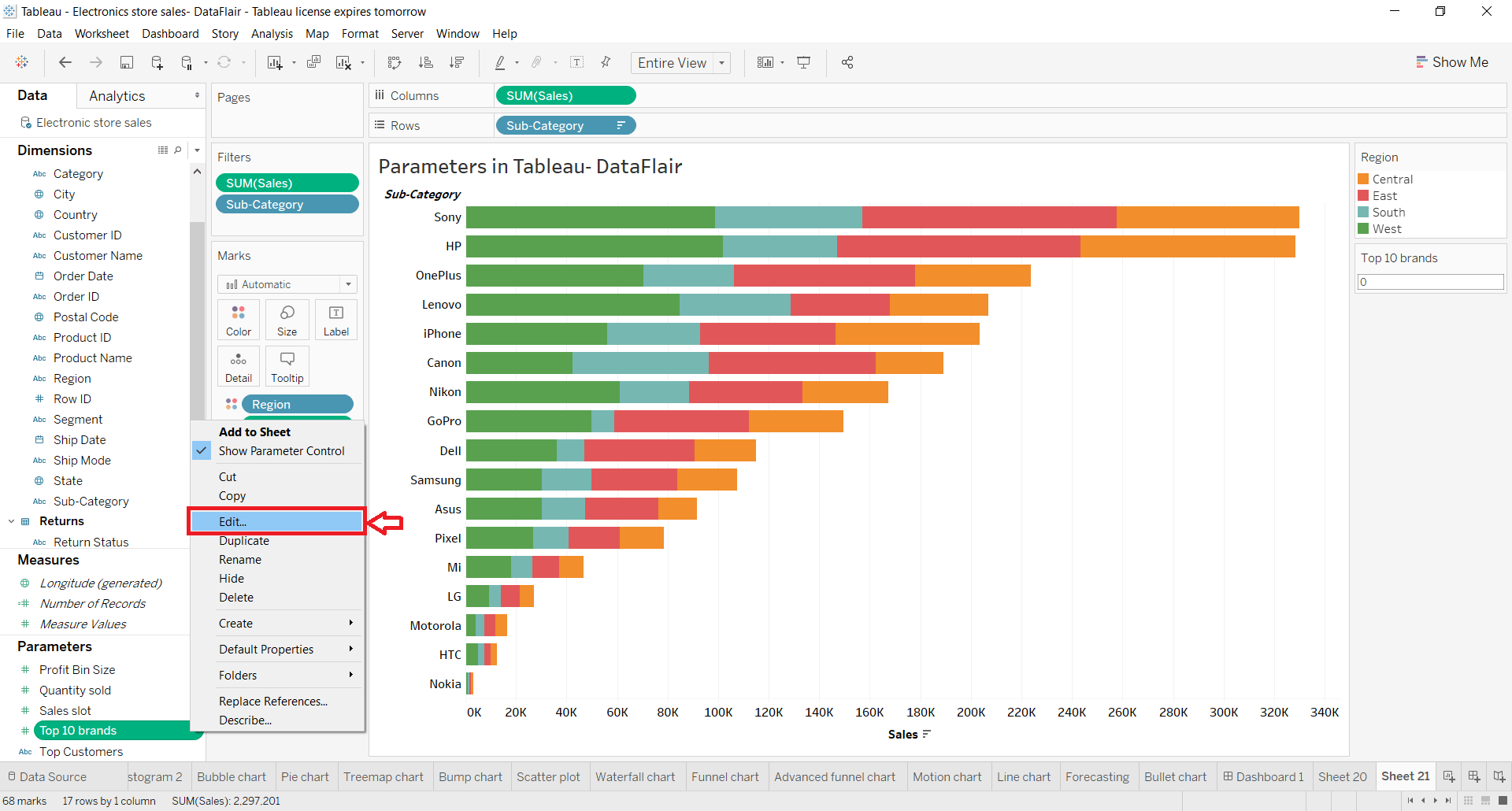Viewport: 1512px width, 811px height.
Task: Collapse the Returns group in Dimensions
Action: tap(11, 520)
